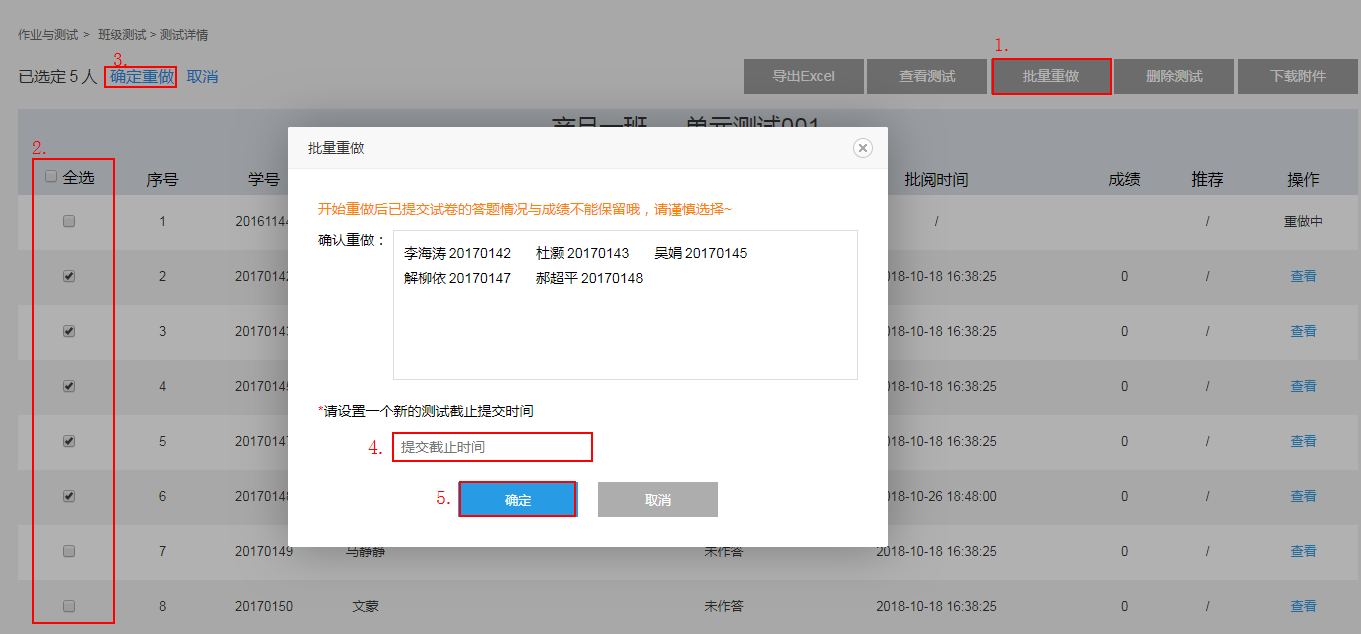The width and height of the screenshot is (1361, 634).
Task: Open the 查看 link for row 2
Action: (x=1303, y=276)
